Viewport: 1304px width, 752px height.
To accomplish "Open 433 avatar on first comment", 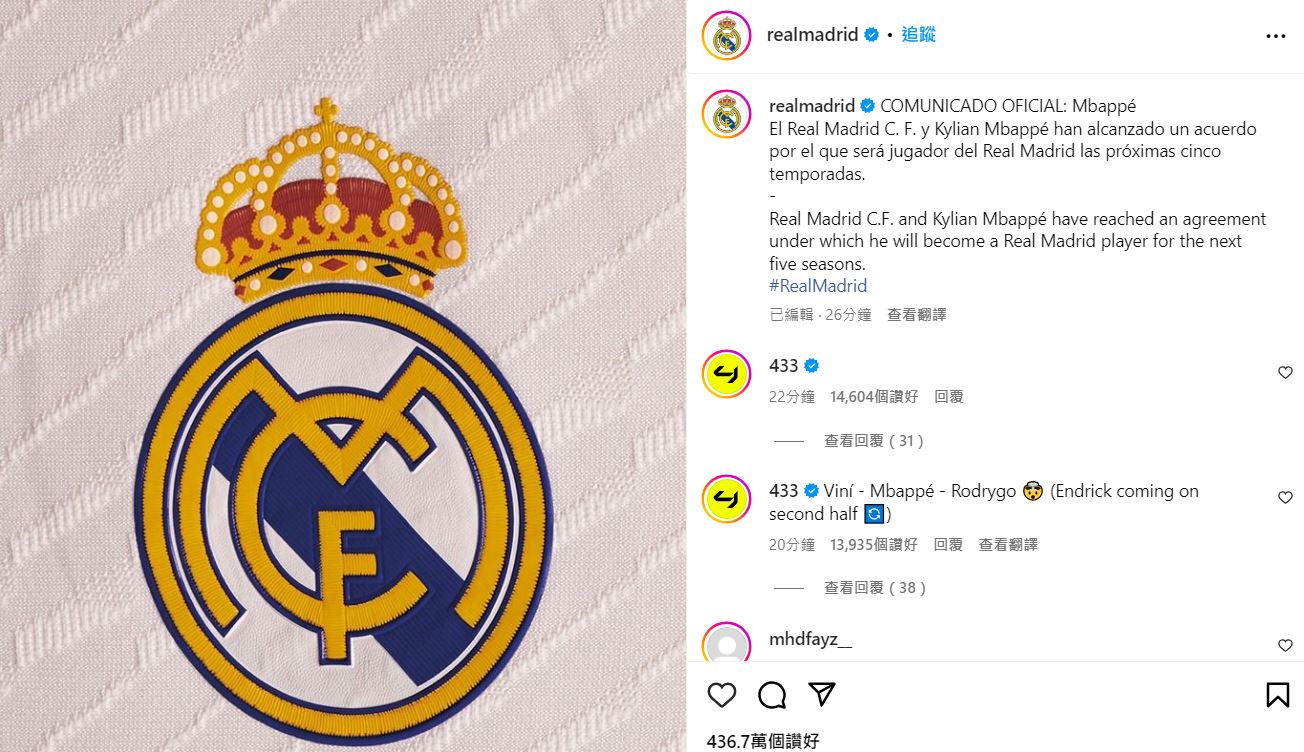I will [726, 374].
